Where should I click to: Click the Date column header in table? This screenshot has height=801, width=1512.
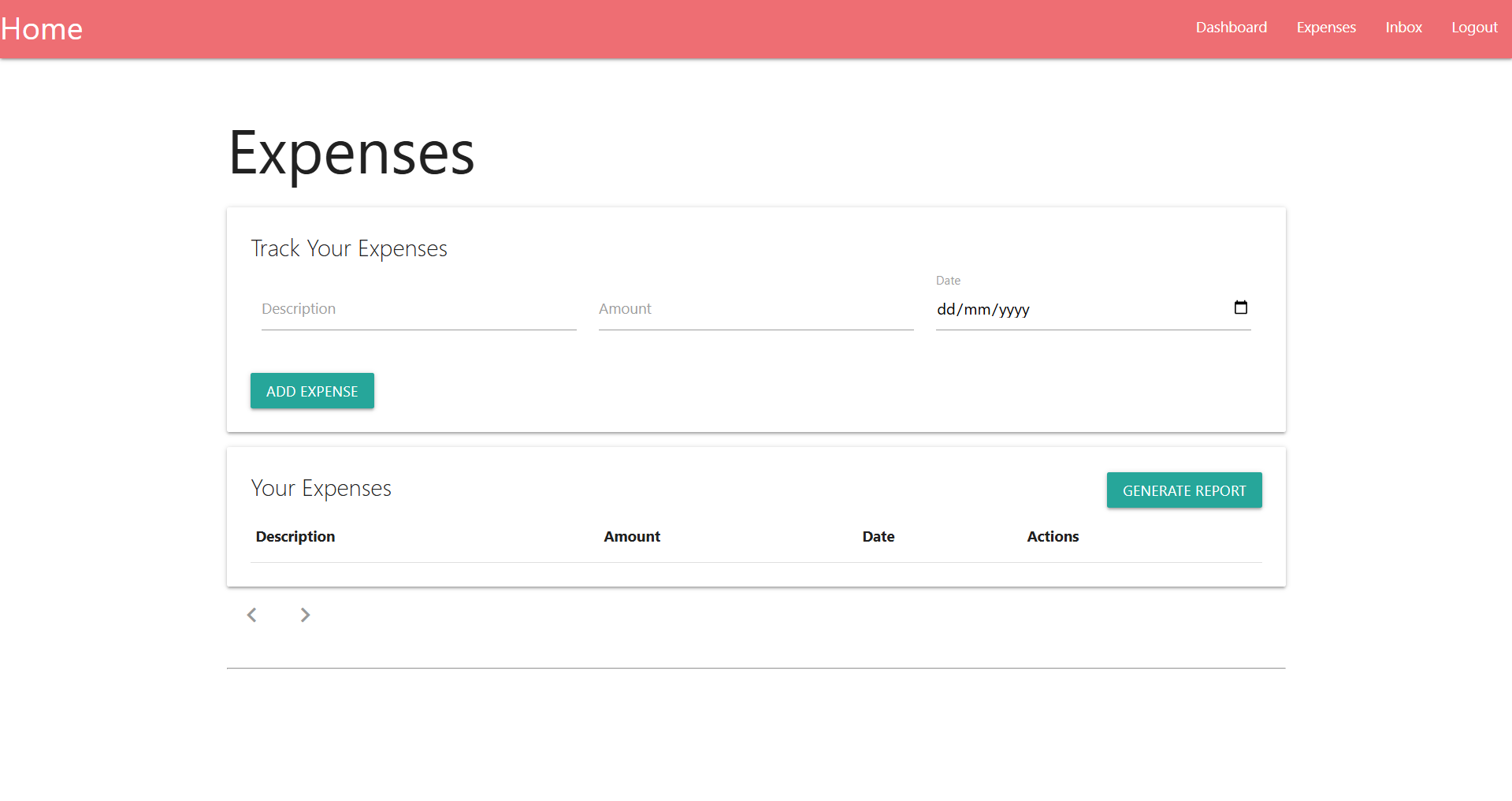click(878, 537)
